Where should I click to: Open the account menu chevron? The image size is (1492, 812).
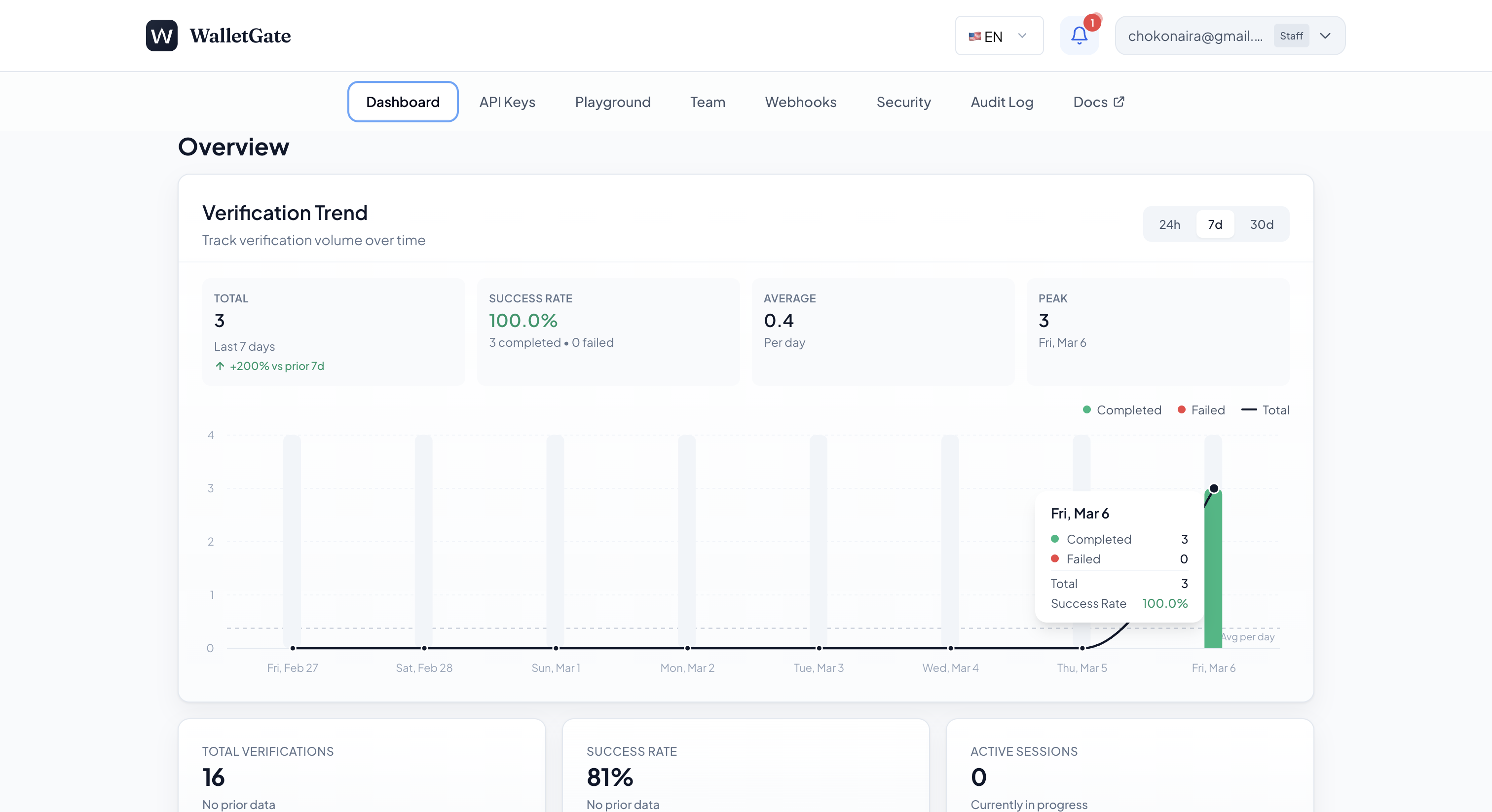1325,36
